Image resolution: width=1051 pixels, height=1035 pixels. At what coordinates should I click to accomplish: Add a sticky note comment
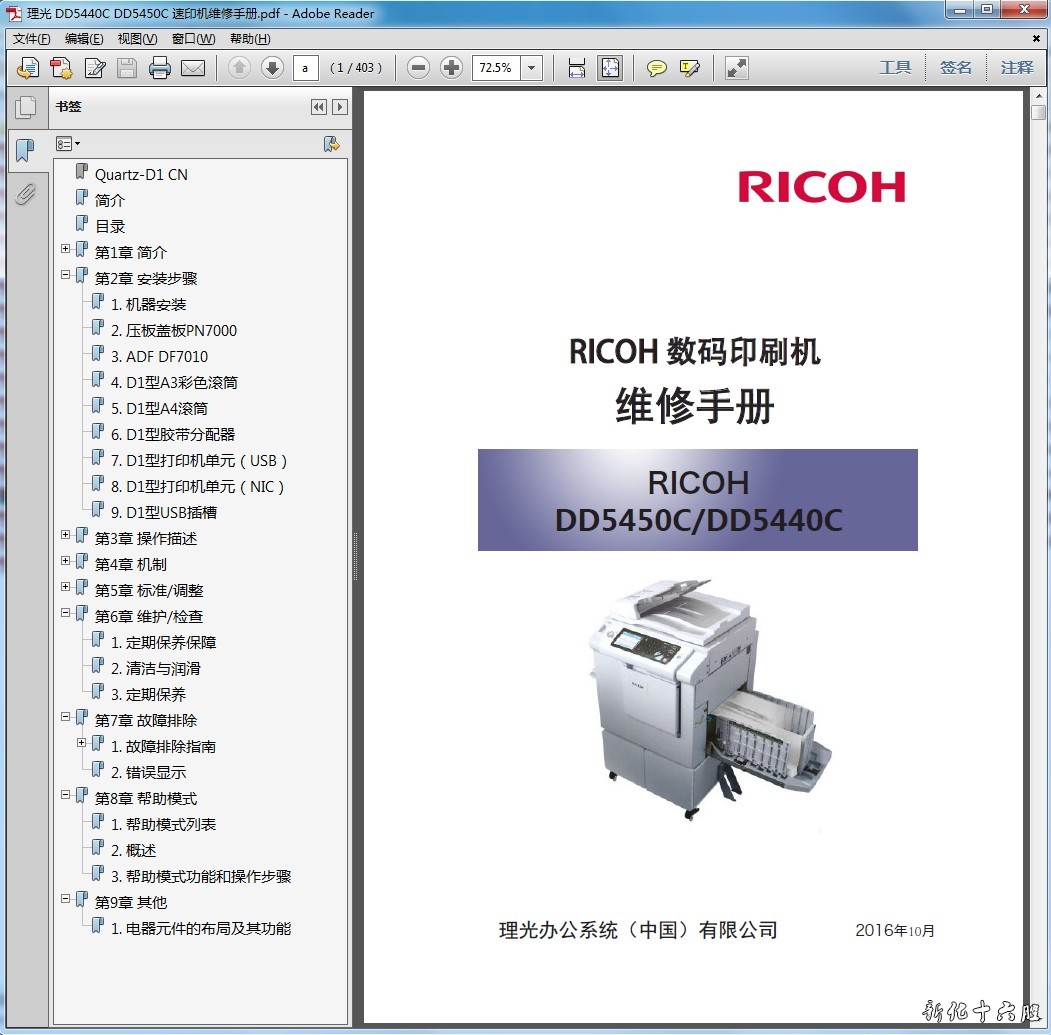pyautogui.click(x=656, y=68)
